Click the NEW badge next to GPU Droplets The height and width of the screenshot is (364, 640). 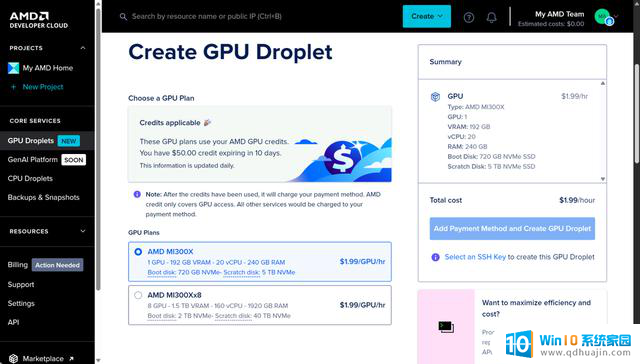pyautogui.click(x=69, y=141)
